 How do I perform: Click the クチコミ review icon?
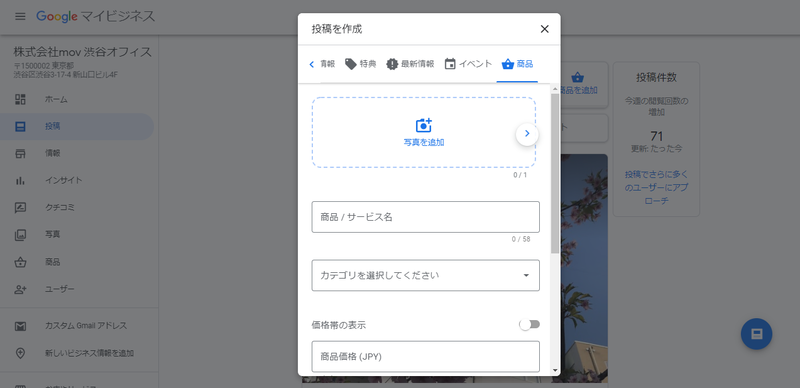point(20,208)
